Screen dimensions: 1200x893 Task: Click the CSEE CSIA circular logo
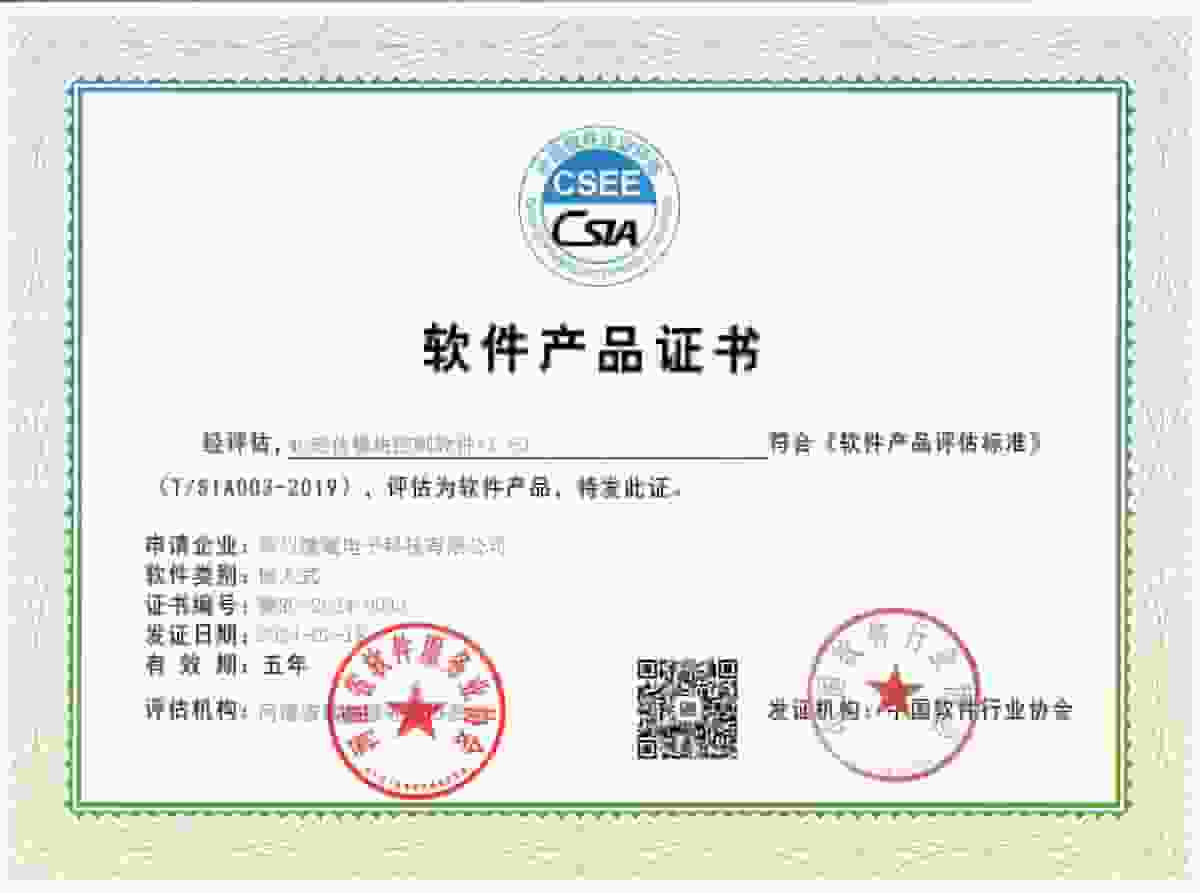click(598, 208)
